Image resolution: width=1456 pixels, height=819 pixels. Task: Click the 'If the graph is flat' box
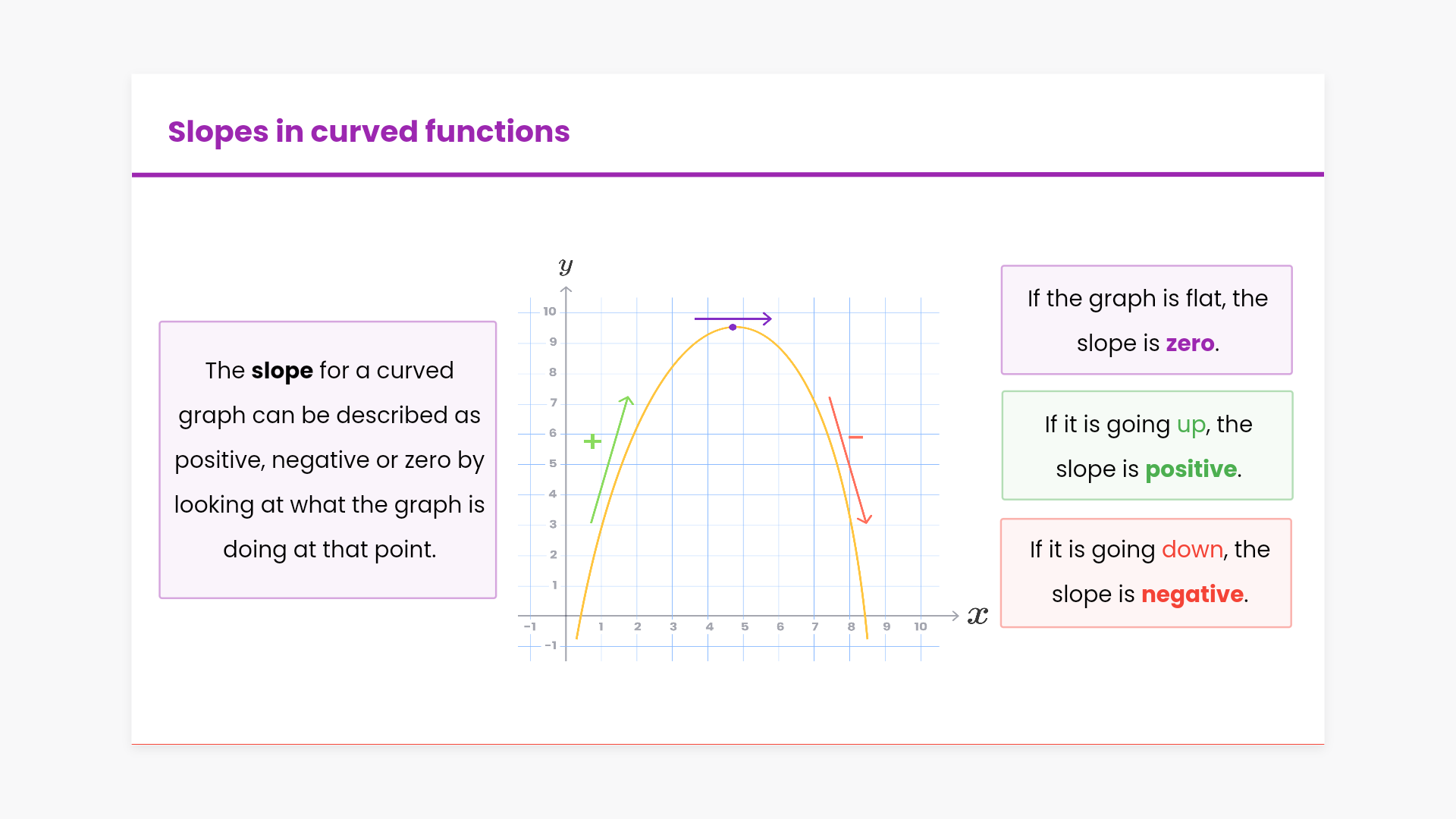coord(1146,320)
